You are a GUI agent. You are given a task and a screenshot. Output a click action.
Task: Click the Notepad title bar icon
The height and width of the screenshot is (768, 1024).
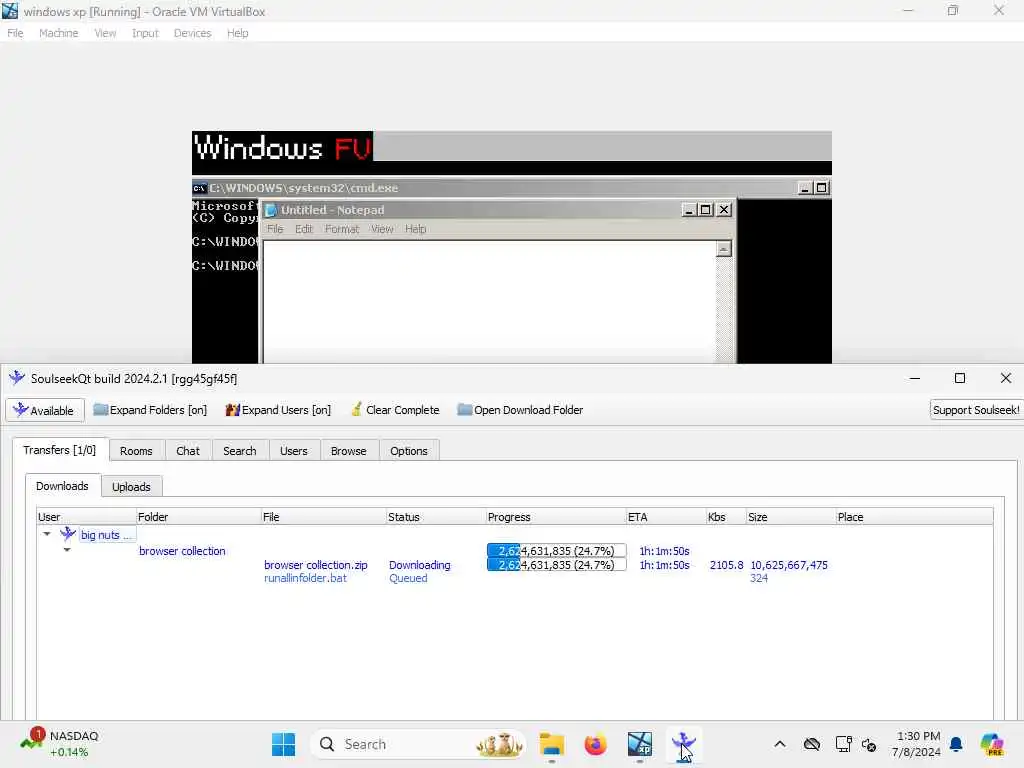click(x=270, y=210)
